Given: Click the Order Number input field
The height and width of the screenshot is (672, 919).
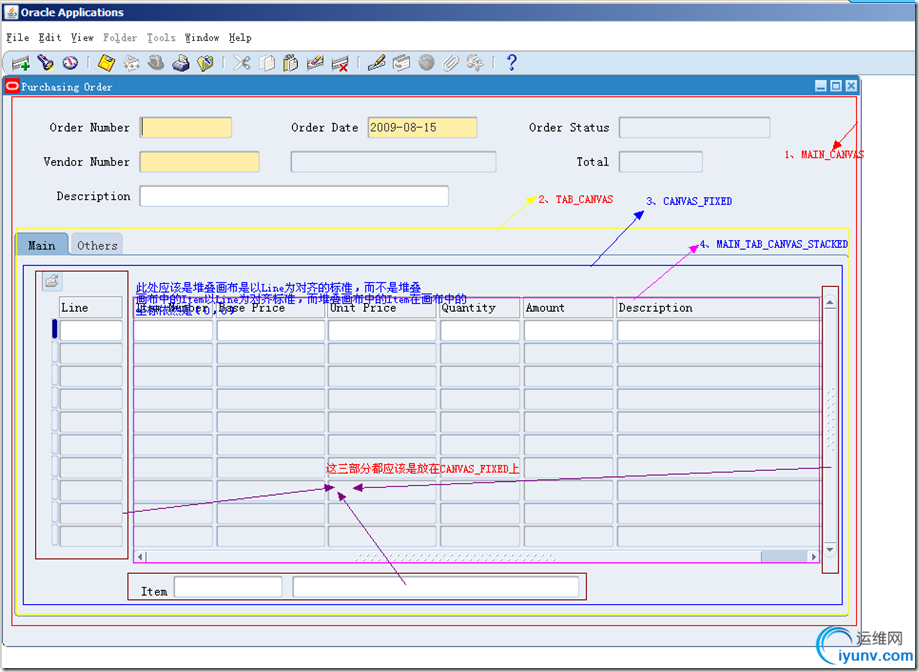Looking at the screenshot, I should point(186,128).
